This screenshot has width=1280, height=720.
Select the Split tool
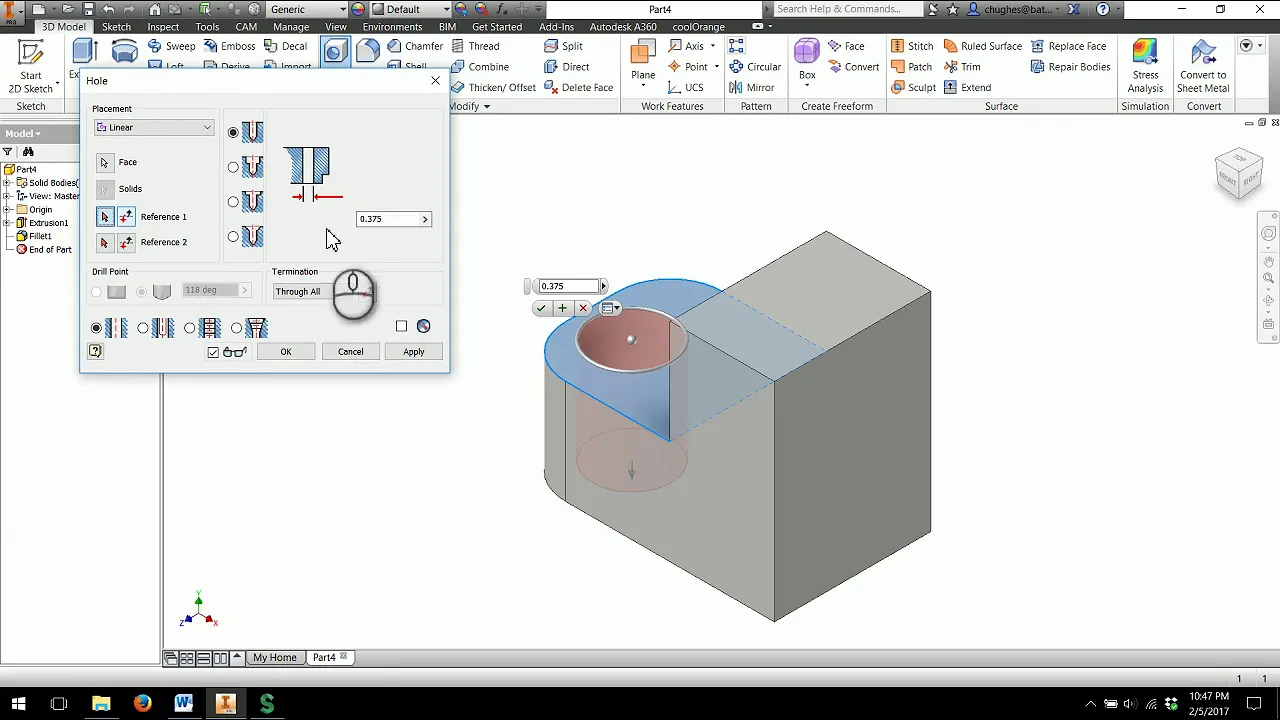click(564, 46)
